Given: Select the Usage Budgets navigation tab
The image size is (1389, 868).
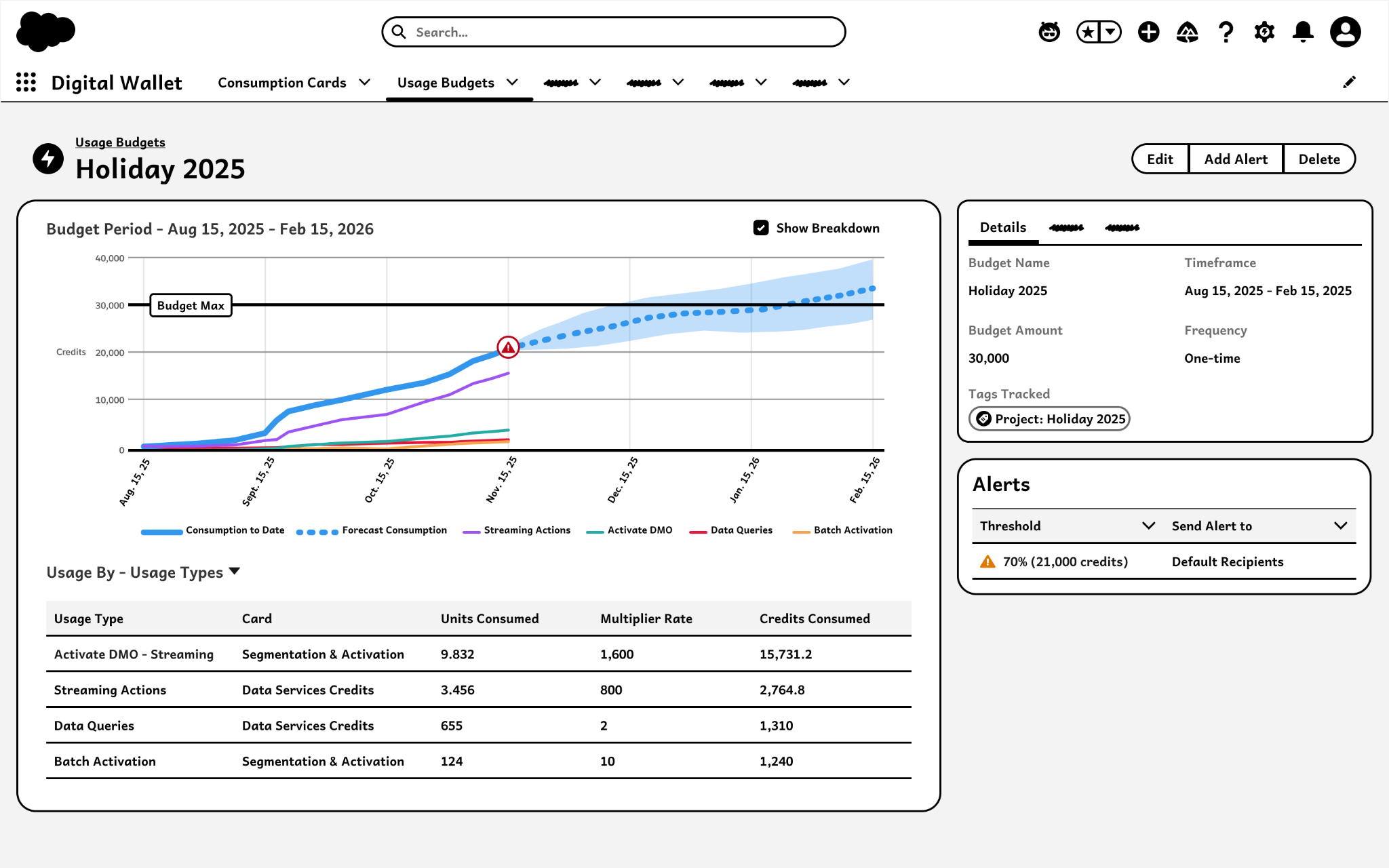Looking at the screenshot, I should pos(446,83).
